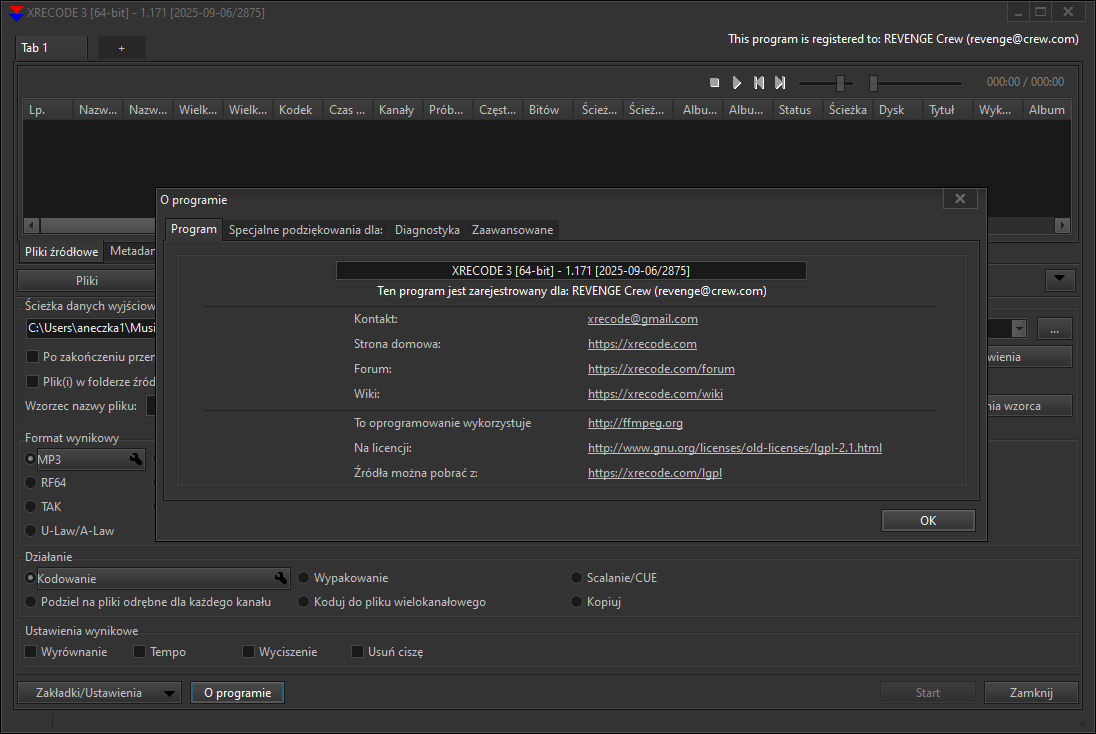
Task: Close the O programie dialog
Action: click(960, 199)
